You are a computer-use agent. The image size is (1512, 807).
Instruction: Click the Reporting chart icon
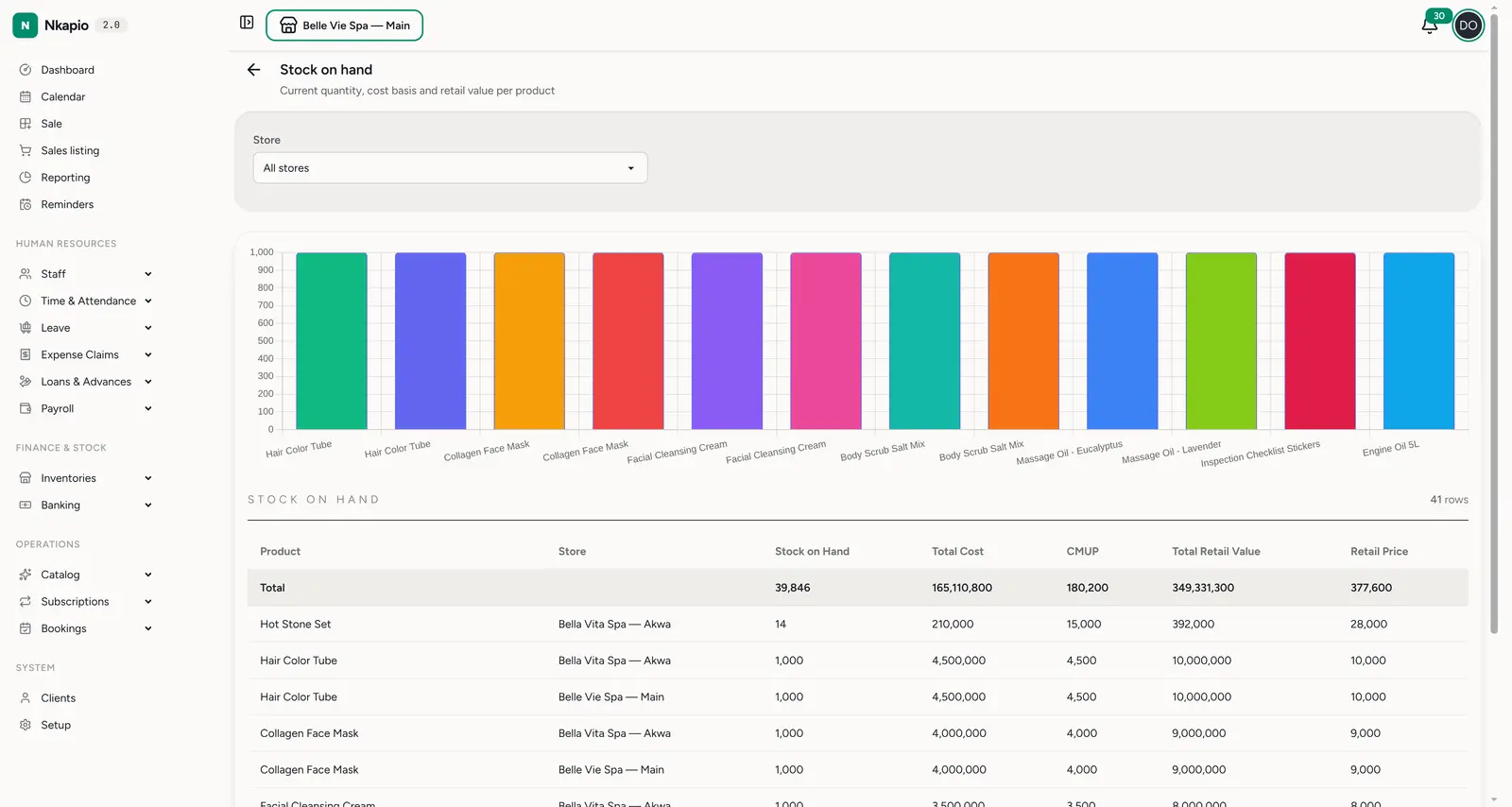tap(26, 178)
